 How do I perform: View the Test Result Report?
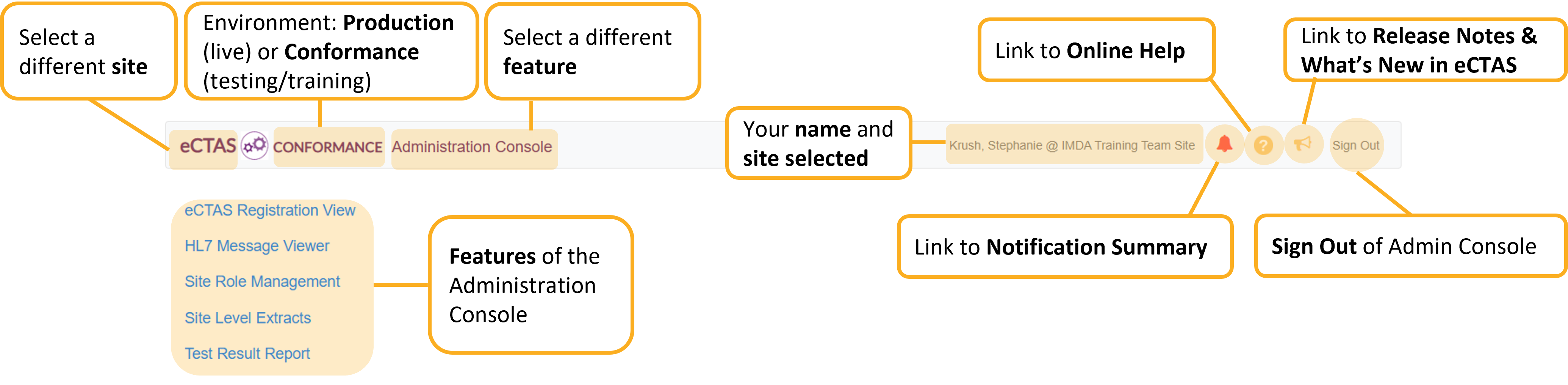247,353
